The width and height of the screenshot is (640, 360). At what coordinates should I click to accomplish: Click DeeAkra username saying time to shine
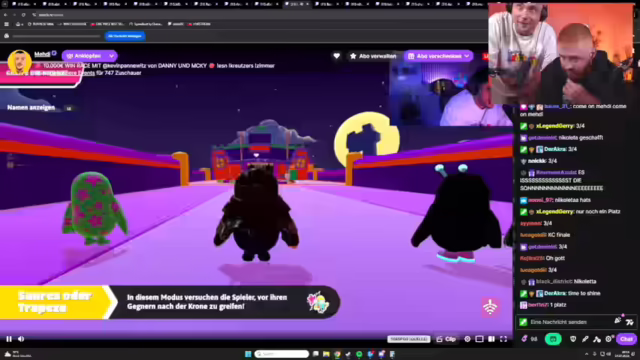[x=555, y=293]
